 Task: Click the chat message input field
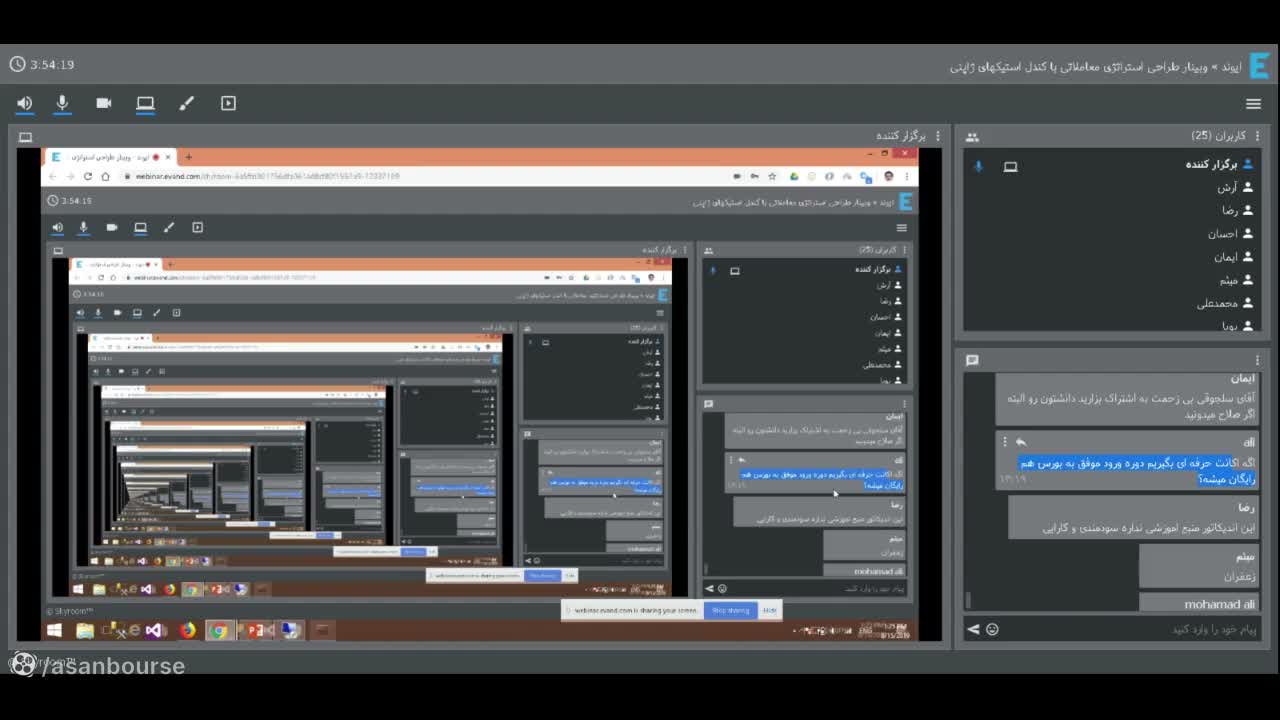[x=1130, y=629]
